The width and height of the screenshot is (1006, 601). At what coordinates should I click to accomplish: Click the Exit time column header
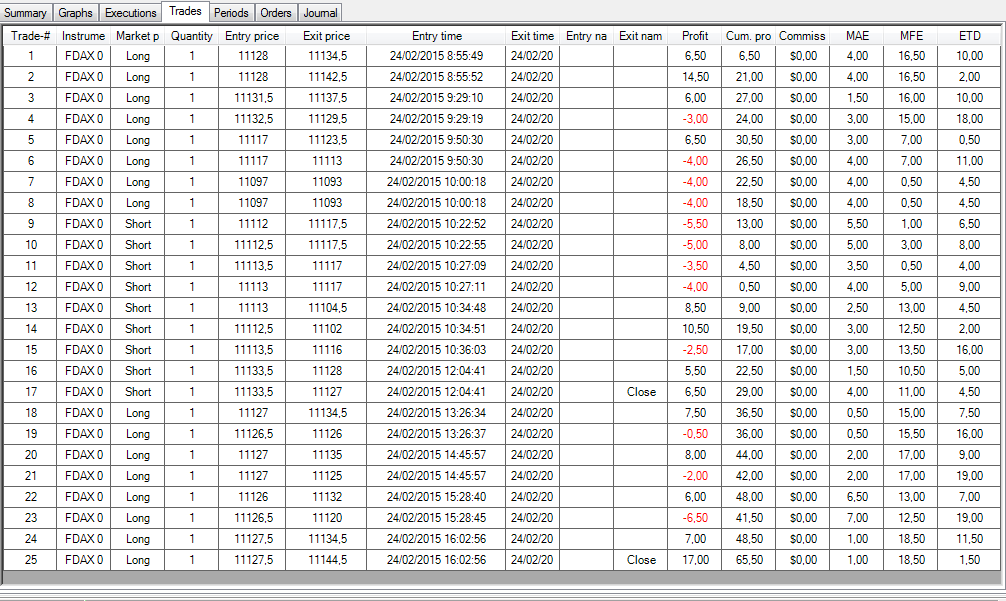click(x=532, y=36)
